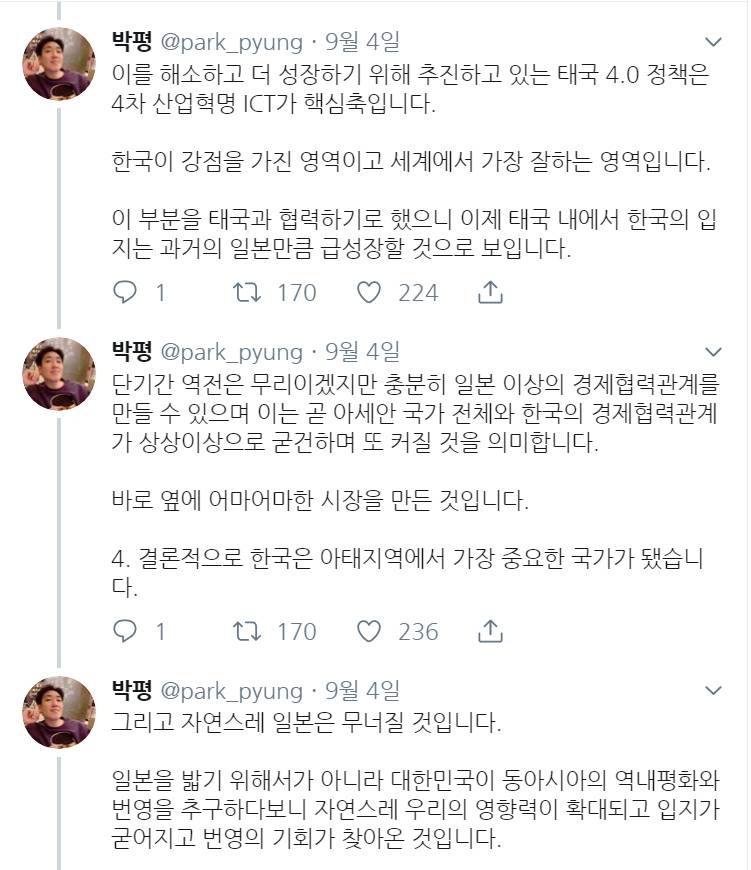Open the options chevron on the third tweet
The width and height of the screenshot is (751, 870).
pyautogui.click(x=713, y=688)
